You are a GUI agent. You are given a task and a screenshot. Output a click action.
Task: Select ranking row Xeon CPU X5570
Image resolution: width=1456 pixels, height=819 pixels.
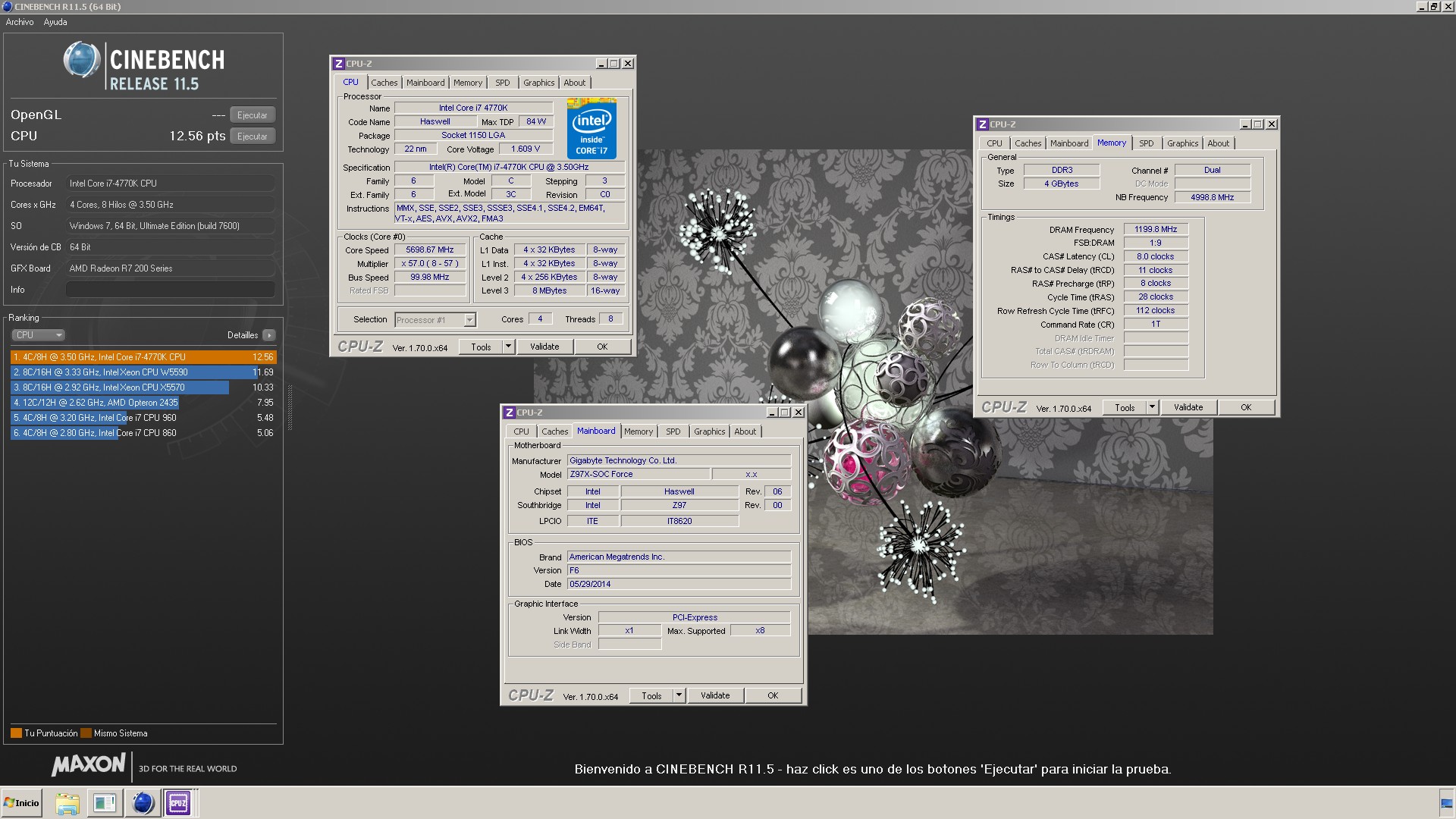pyautogui.click(x=143, y=388)
